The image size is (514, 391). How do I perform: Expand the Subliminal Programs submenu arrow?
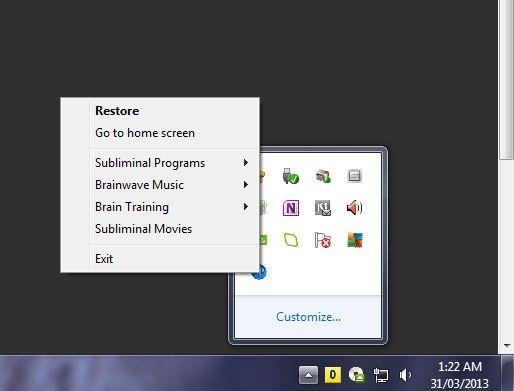[x=246, y=163]
